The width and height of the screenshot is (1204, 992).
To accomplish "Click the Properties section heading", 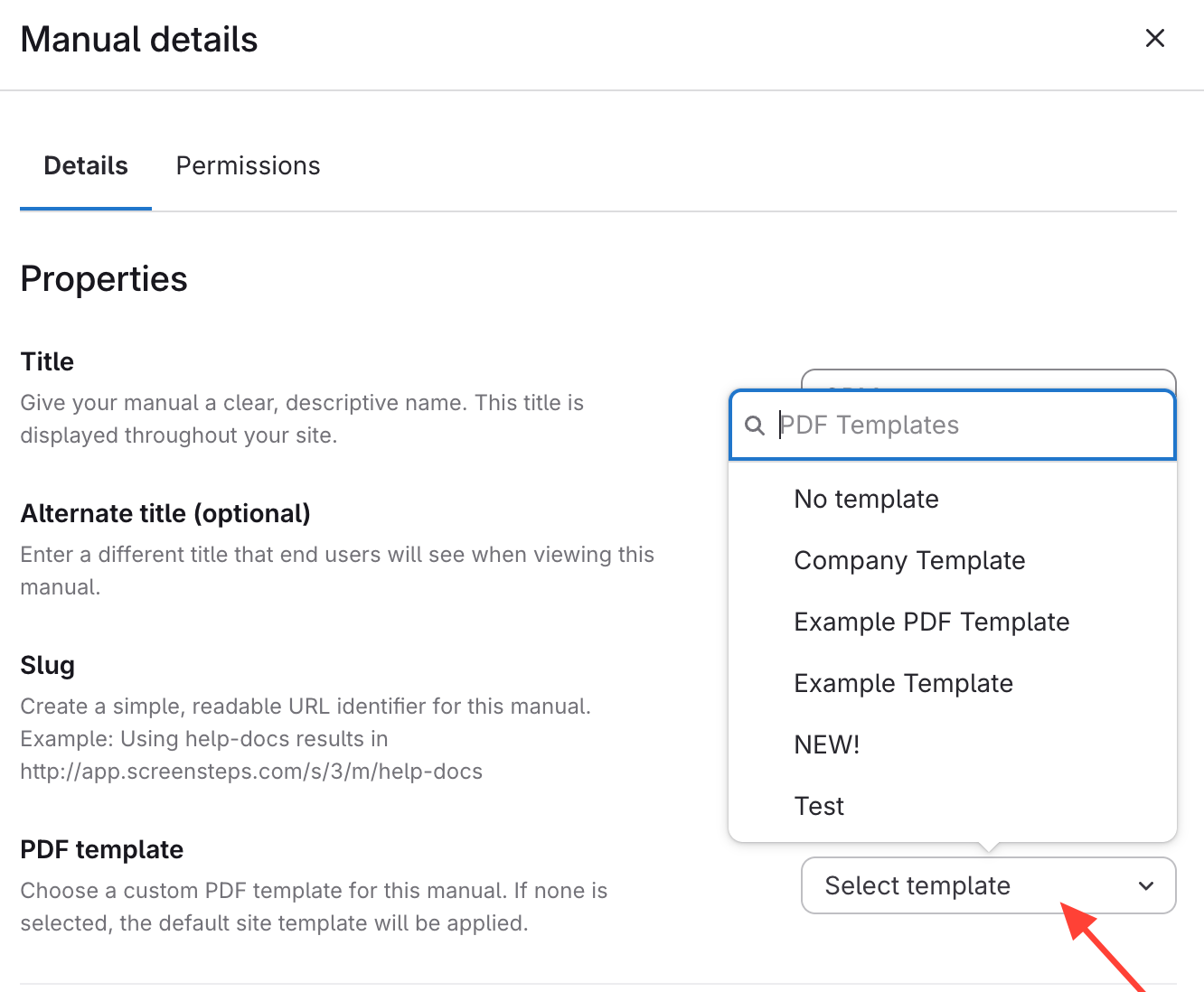I will [104, 279].
